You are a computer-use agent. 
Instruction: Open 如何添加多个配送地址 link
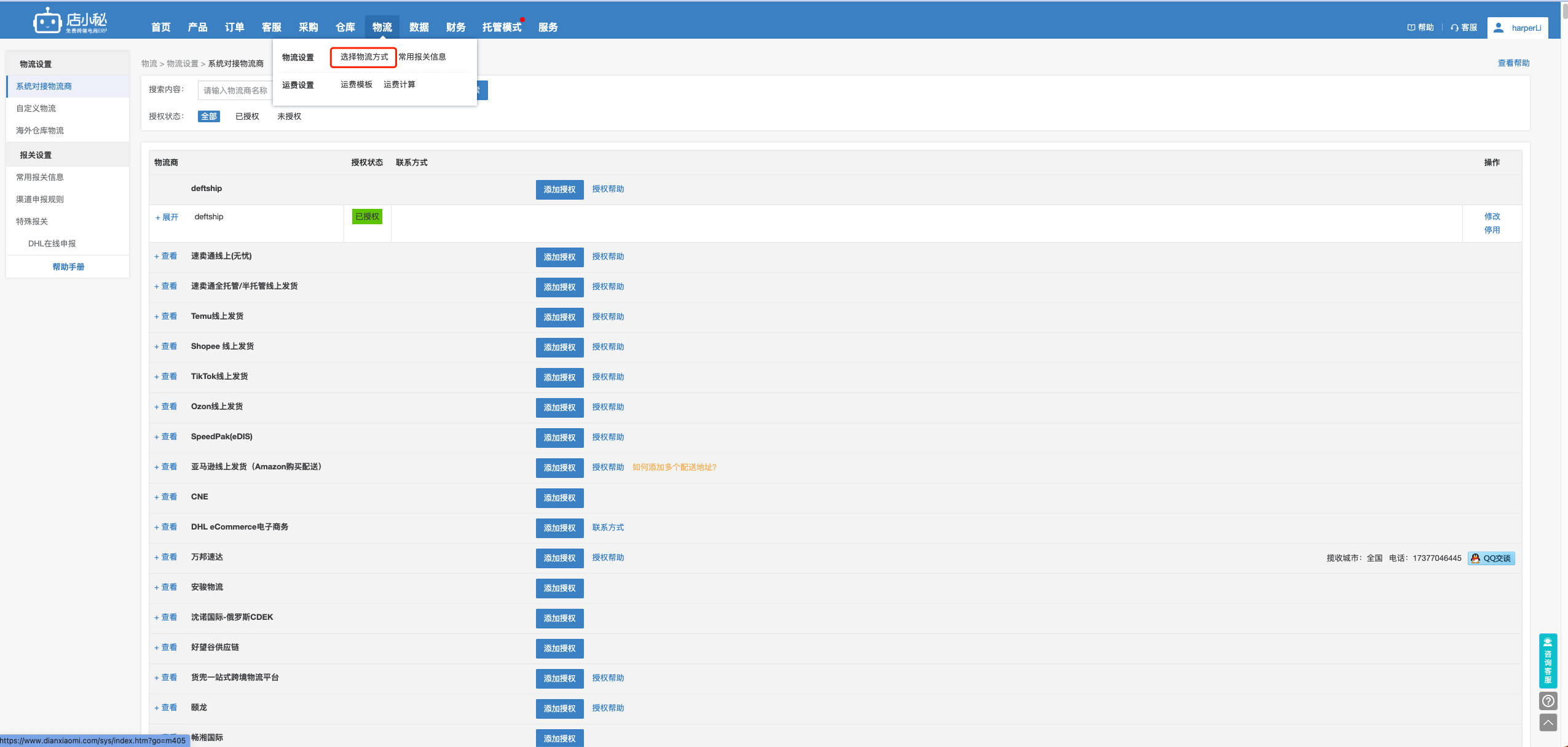(674, 467)
